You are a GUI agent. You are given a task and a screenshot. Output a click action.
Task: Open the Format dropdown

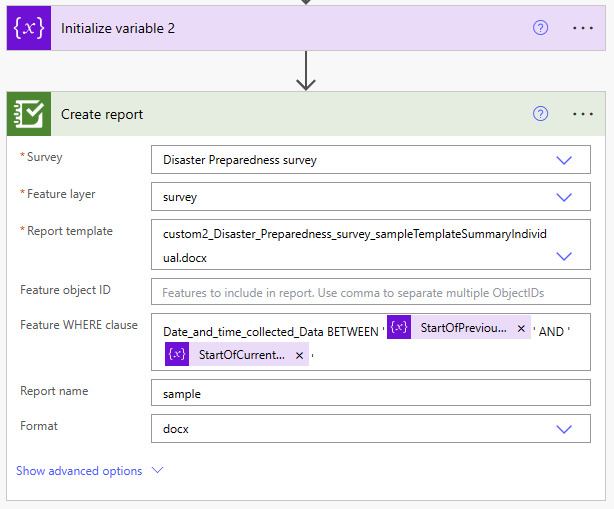coord(564,429)
